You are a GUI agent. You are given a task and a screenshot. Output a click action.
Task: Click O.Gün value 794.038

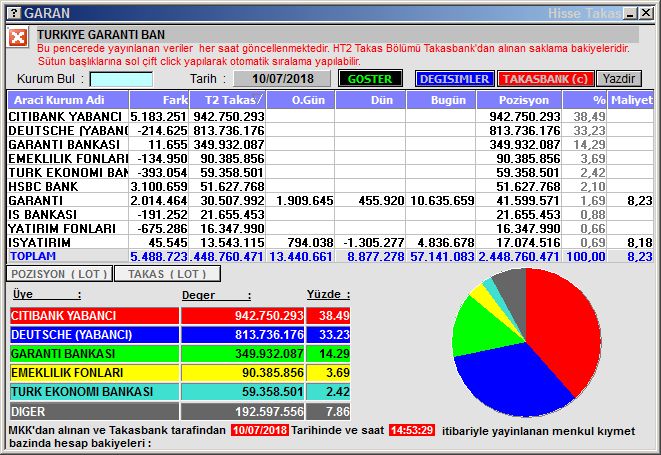(x=310, y=242)
